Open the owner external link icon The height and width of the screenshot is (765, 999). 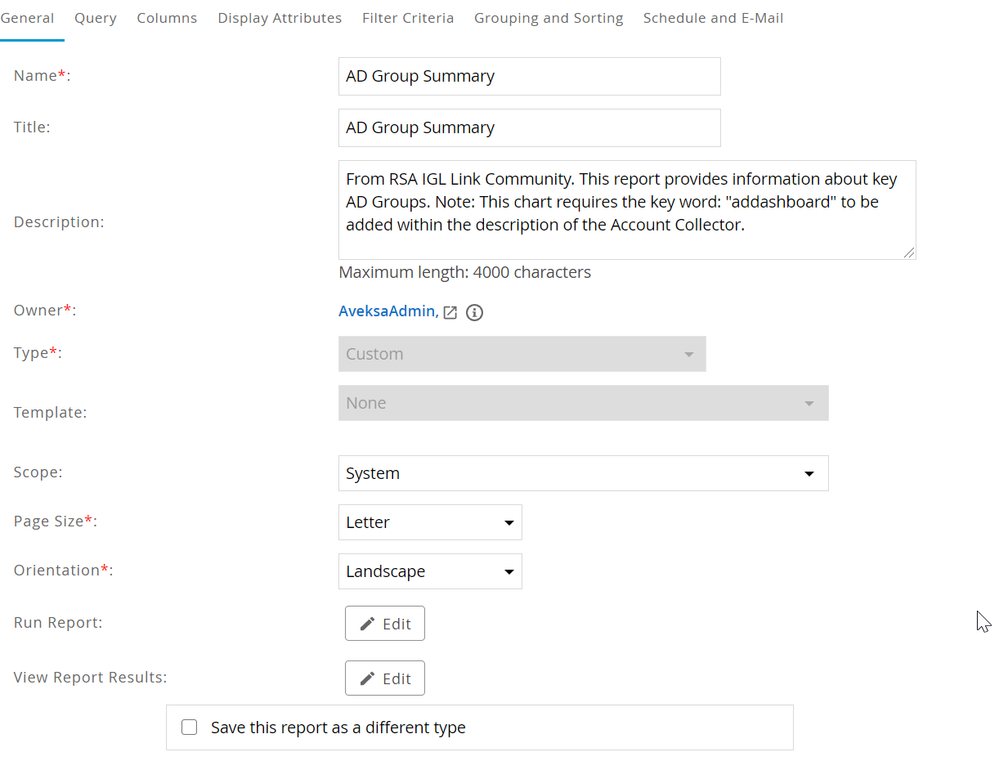450,312
